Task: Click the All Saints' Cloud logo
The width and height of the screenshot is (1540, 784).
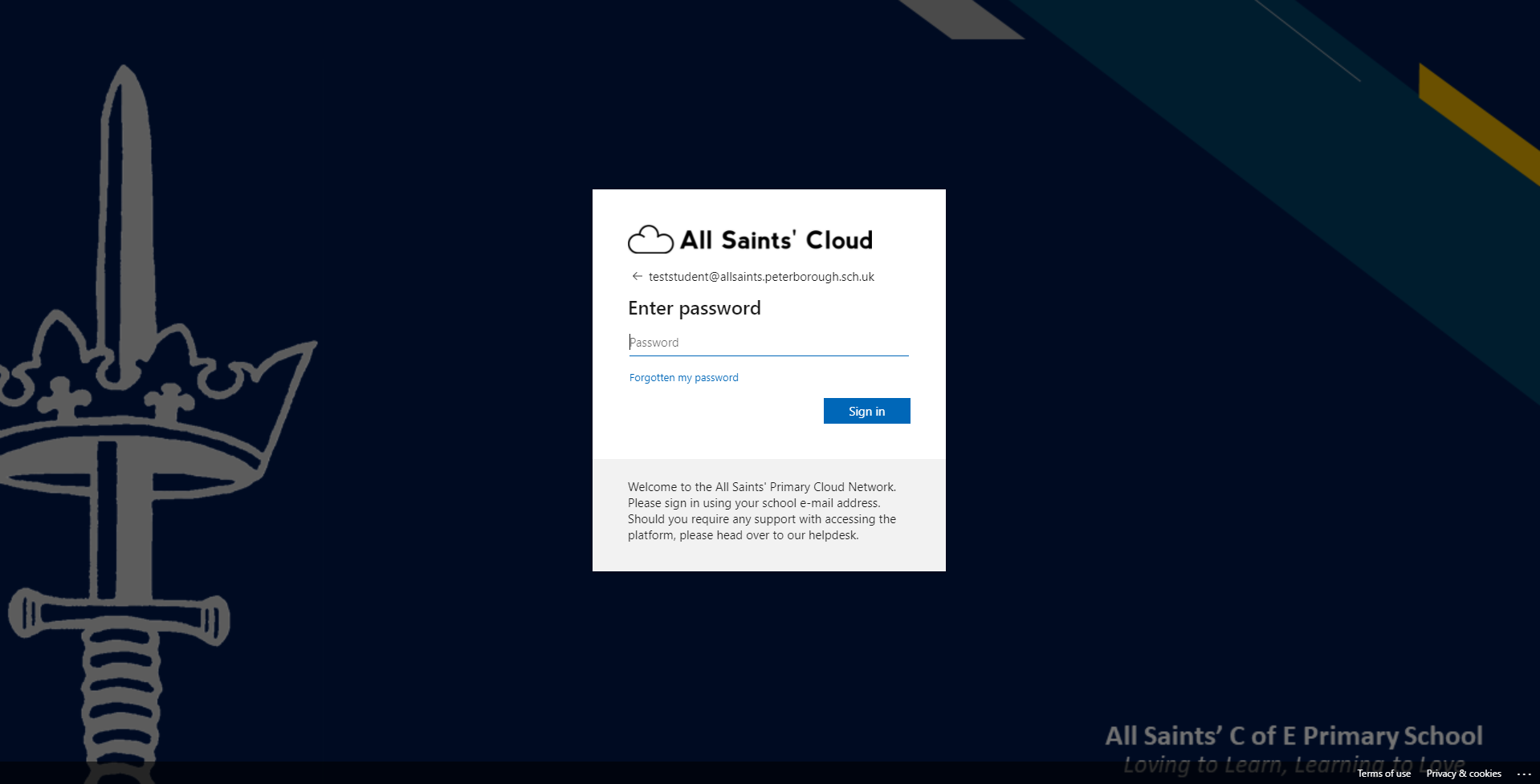Action: pyautogui.click(x=750, y=239)
